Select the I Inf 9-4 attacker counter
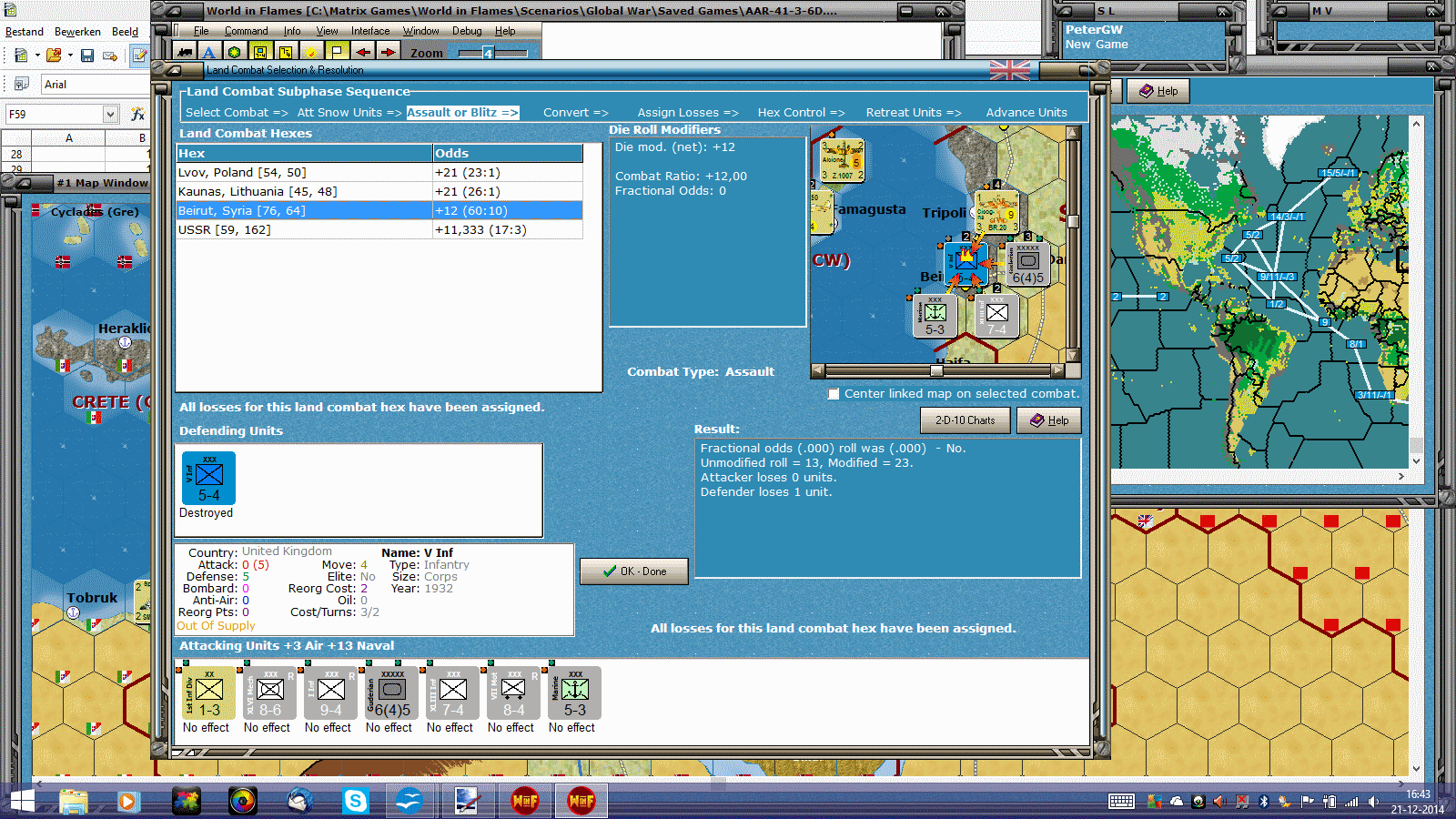The height and width of the screenshot is (819, 1456). [x=329, y=693]
